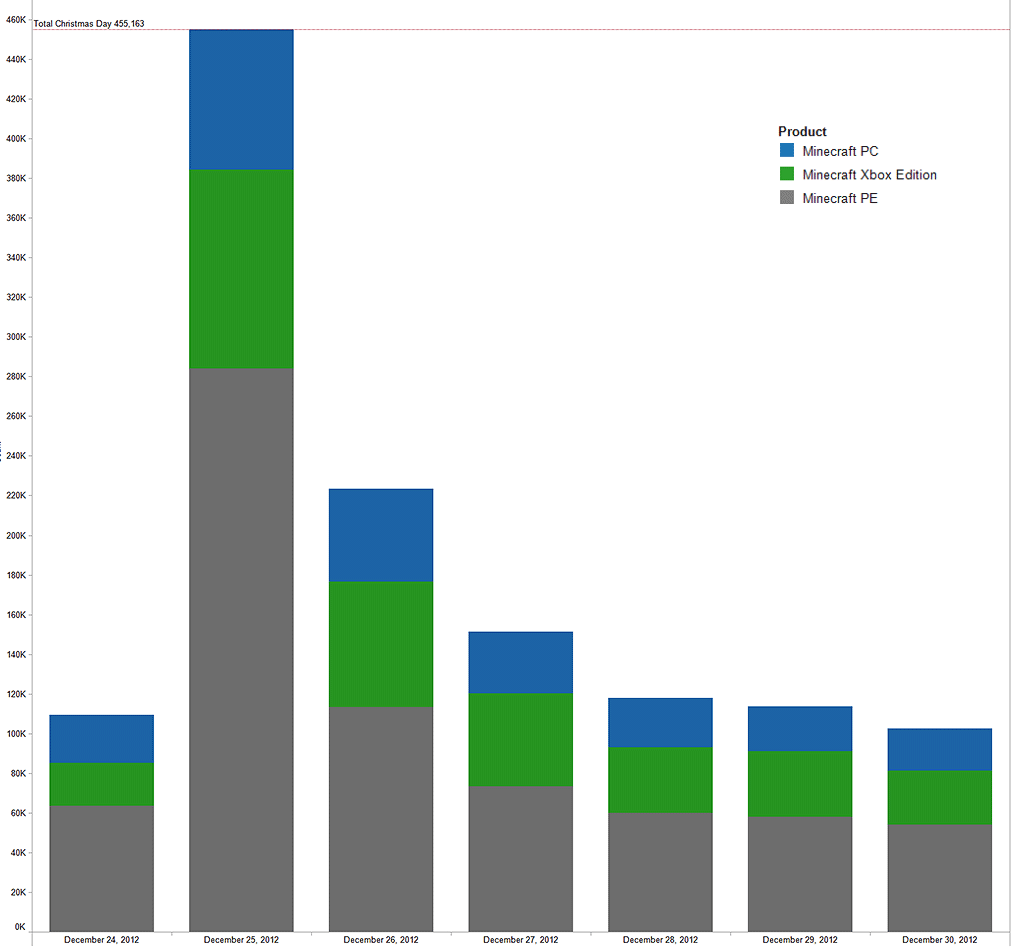Click the blue PC segment for December 26

click(381, 535)
